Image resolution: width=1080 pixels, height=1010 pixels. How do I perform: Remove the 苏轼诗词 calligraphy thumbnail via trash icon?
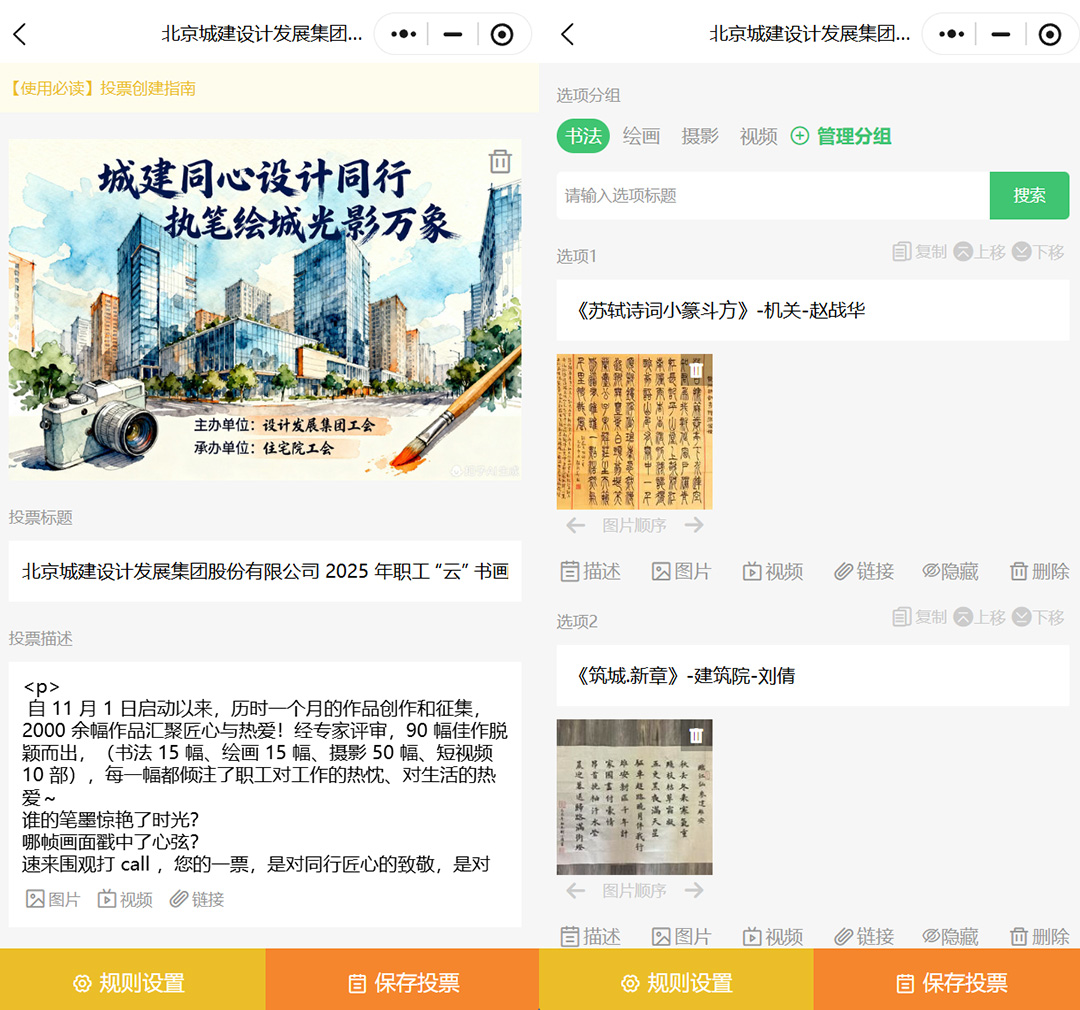(x=696, y=371)
